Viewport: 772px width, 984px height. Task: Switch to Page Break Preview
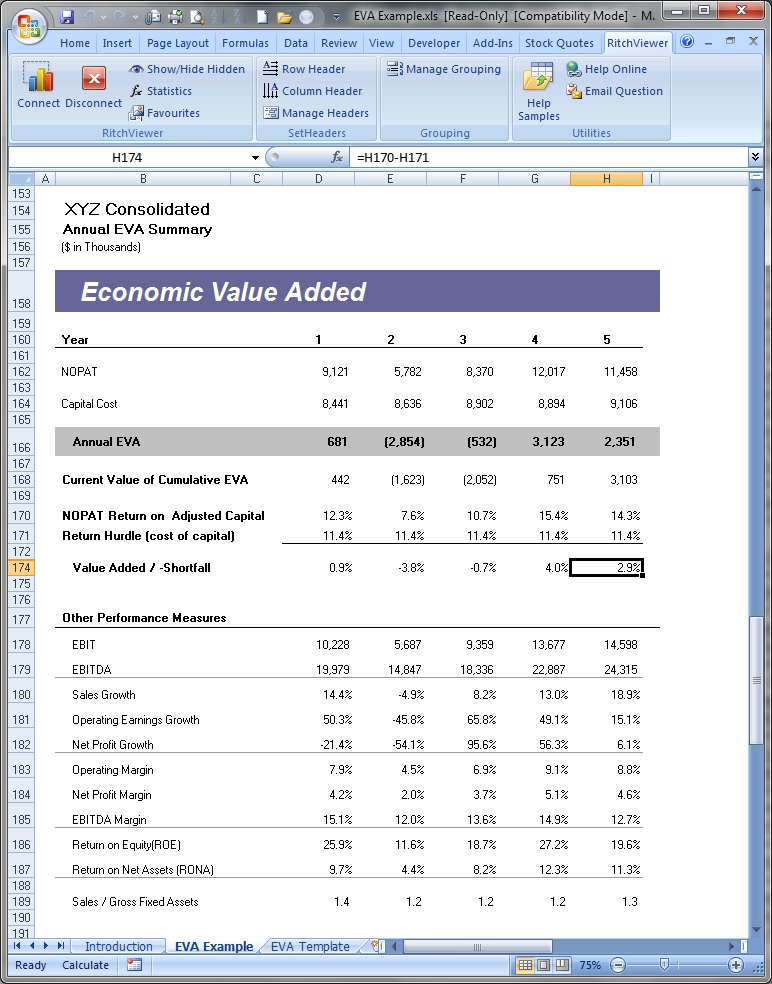[562, 965]
